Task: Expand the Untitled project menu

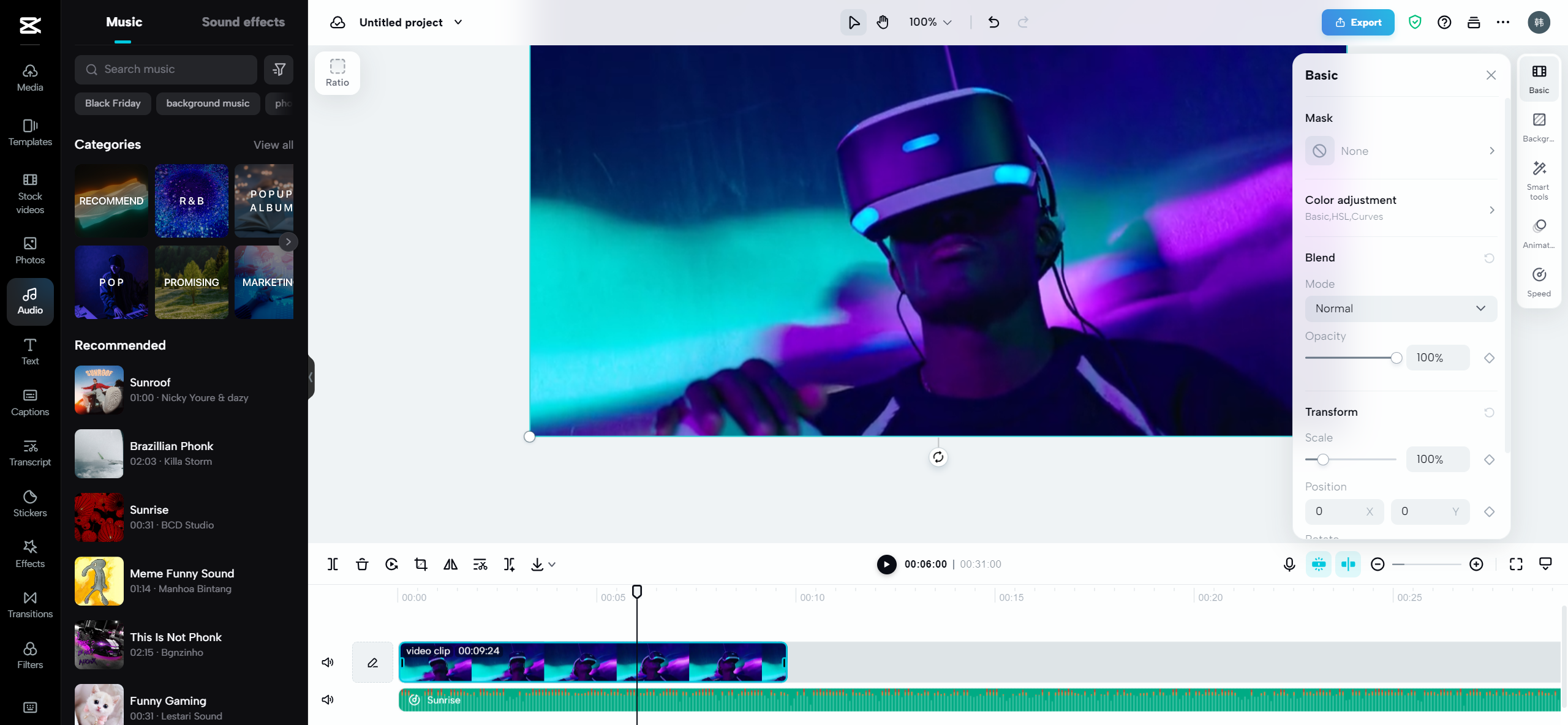Action: 458,22
